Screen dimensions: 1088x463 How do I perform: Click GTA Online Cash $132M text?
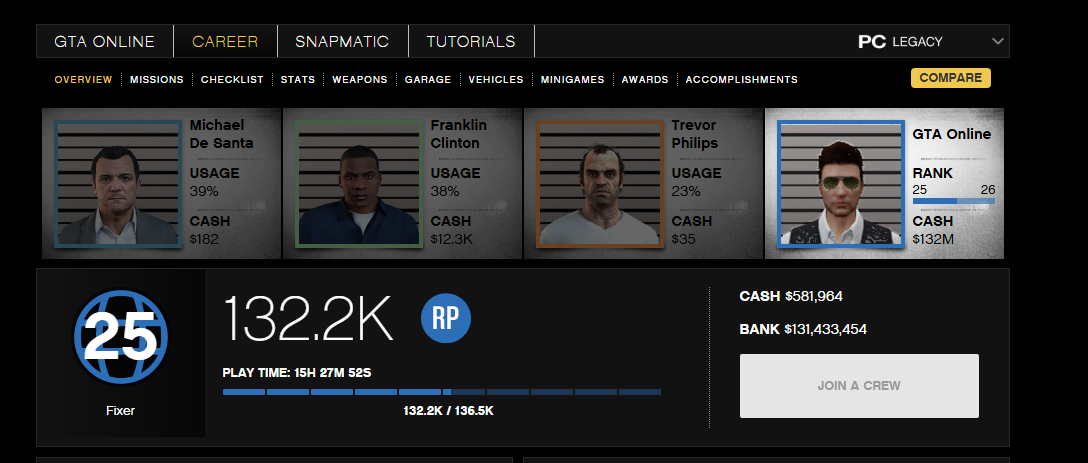(933, 230)
